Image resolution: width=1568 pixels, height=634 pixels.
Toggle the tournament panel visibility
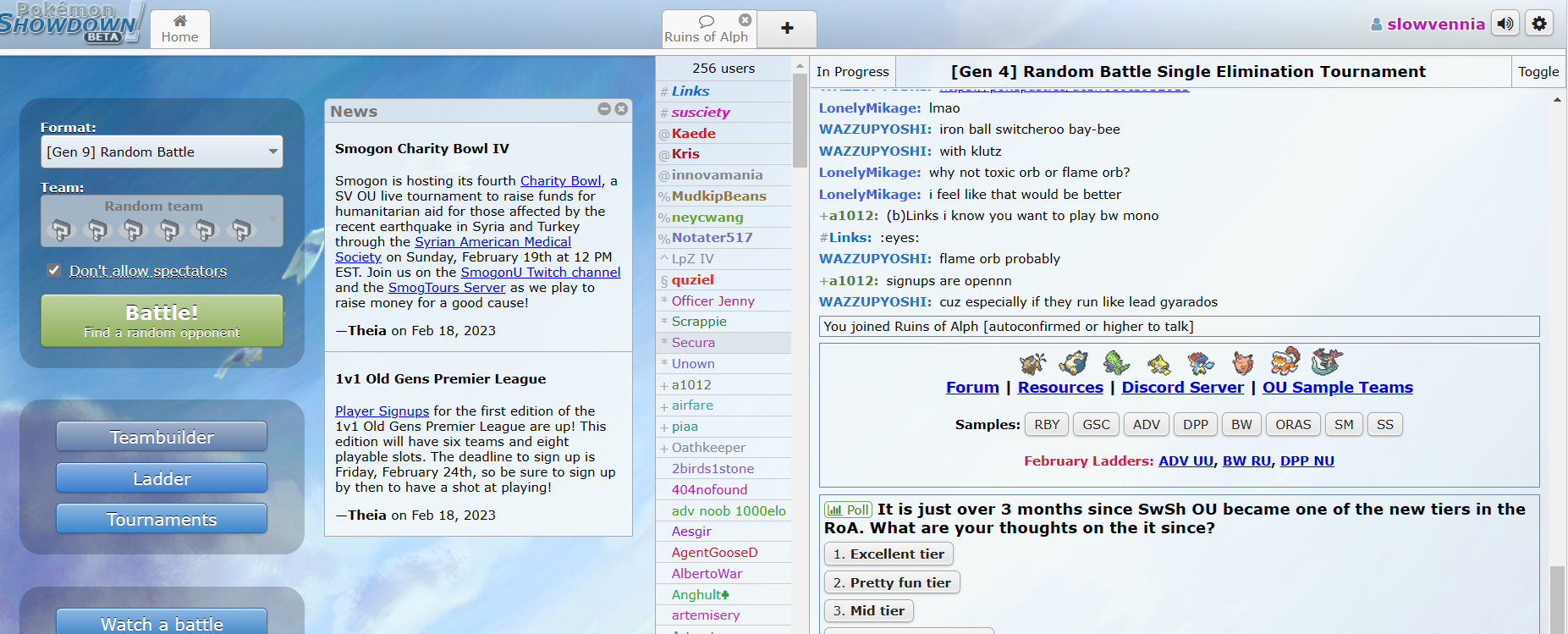[x=1538, y=72]
